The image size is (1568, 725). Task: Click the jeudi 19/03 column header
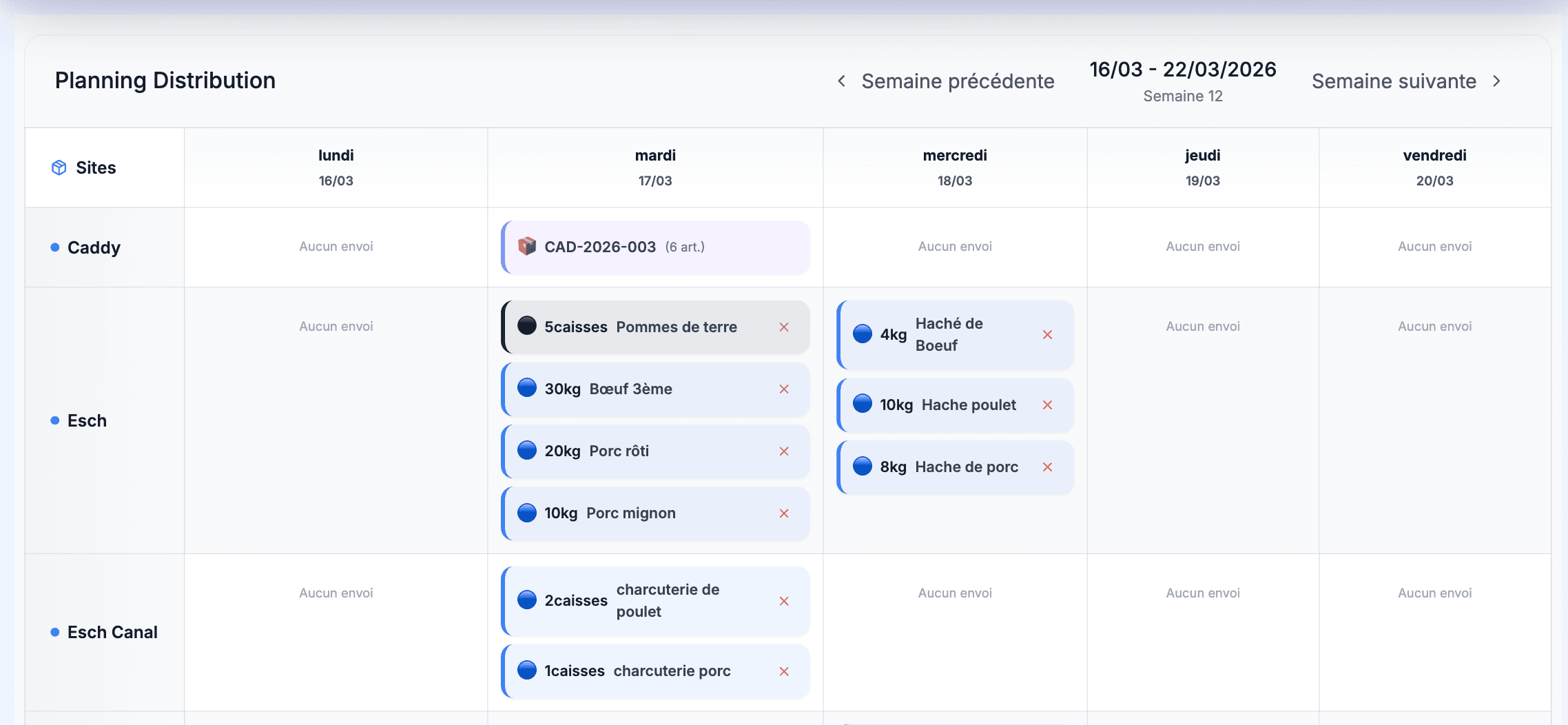pos(1203,167)
